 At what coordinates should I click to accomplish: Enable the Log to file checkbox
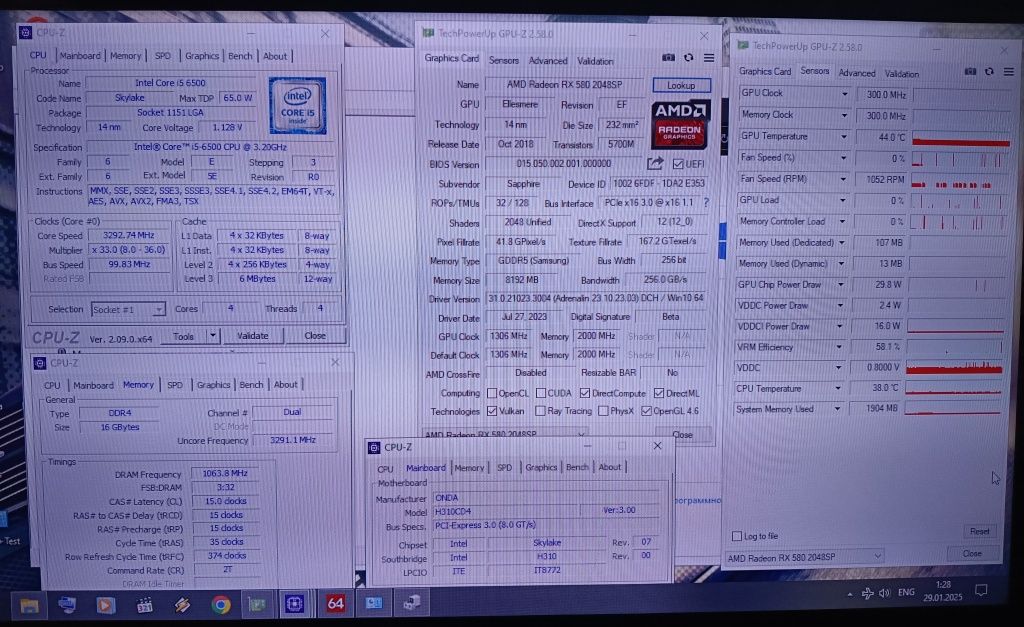point(737,536)
